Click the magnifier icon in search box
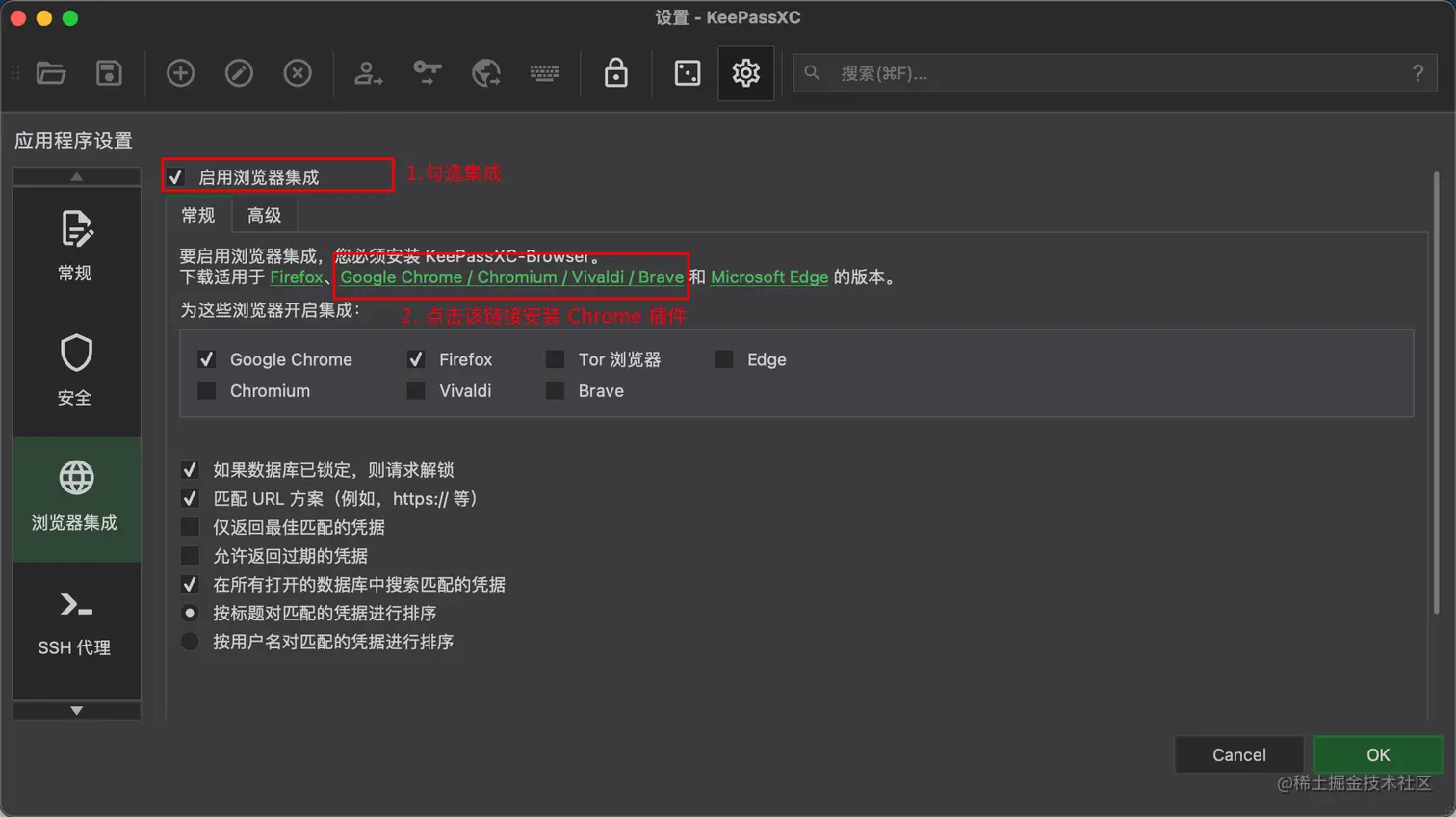The image size is (1456, 817). click(x=813, y=73)
